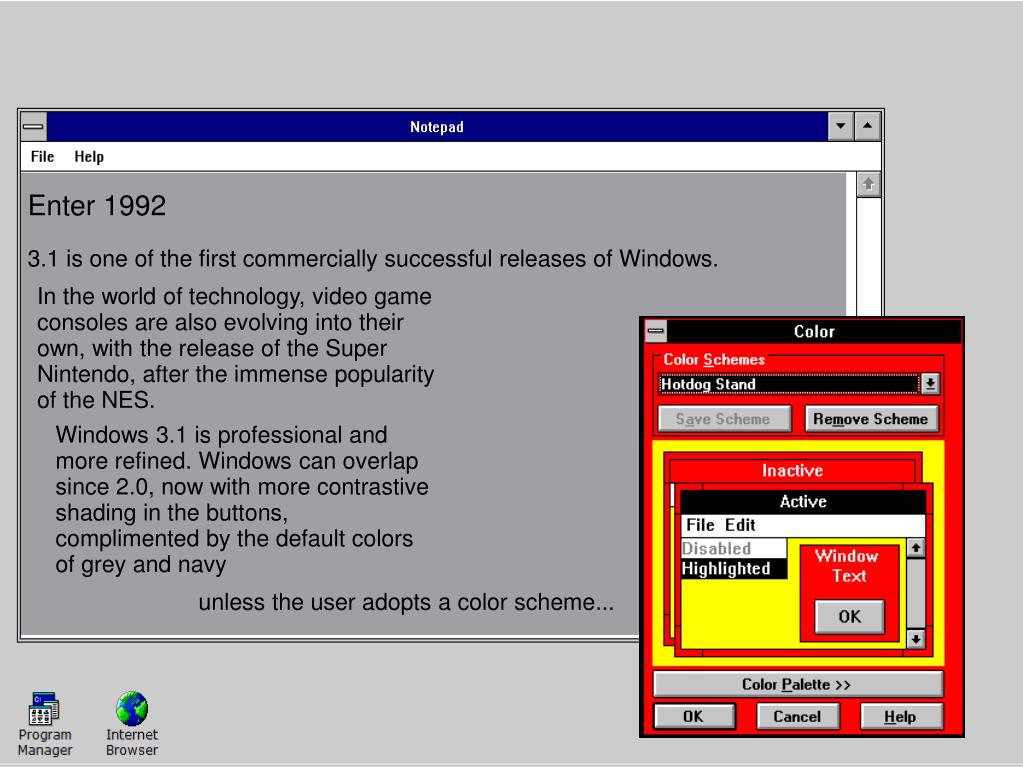Click the line about commercially successful releases

tap(373, 259)
